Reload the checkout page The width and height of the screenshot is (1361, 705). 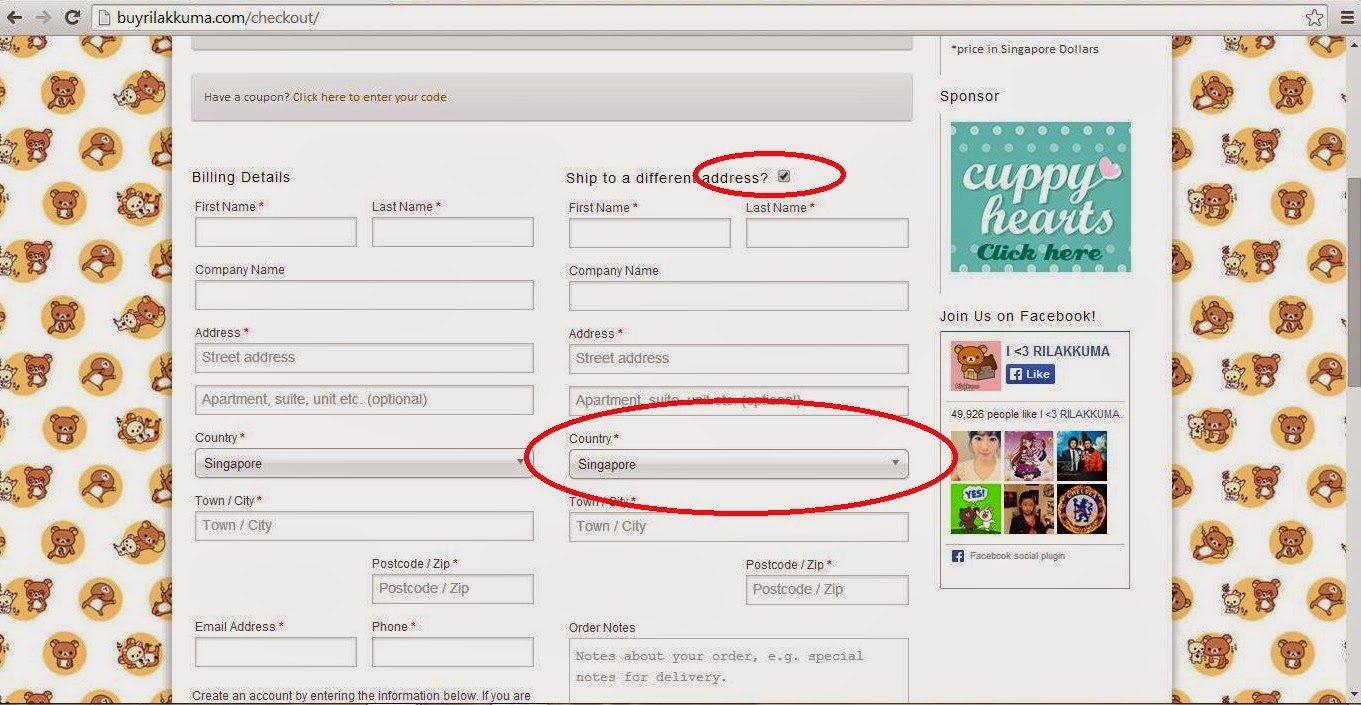click(x=72, y=17)
